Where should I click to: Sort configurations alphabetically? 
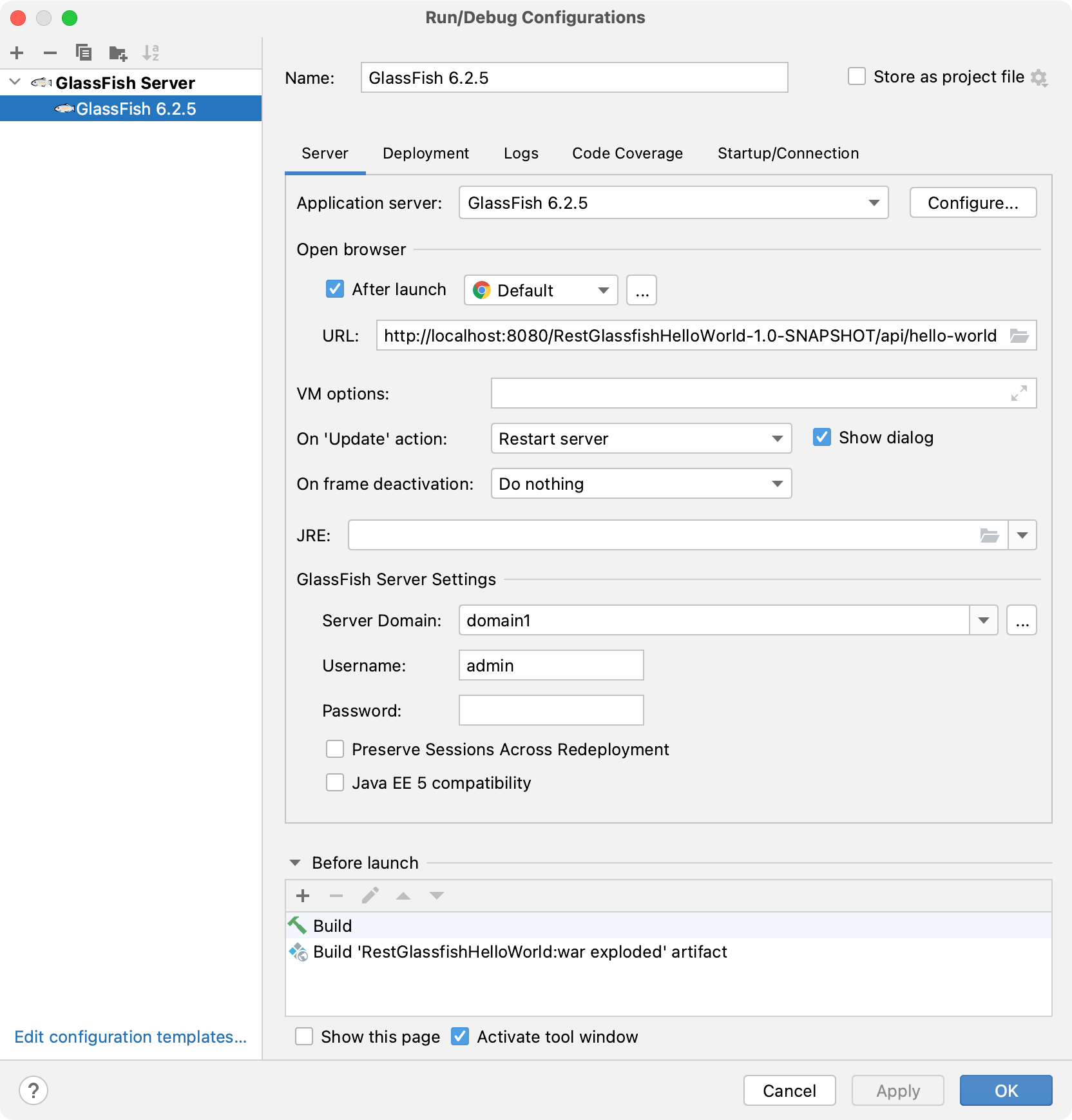click(x=151, y=53)
